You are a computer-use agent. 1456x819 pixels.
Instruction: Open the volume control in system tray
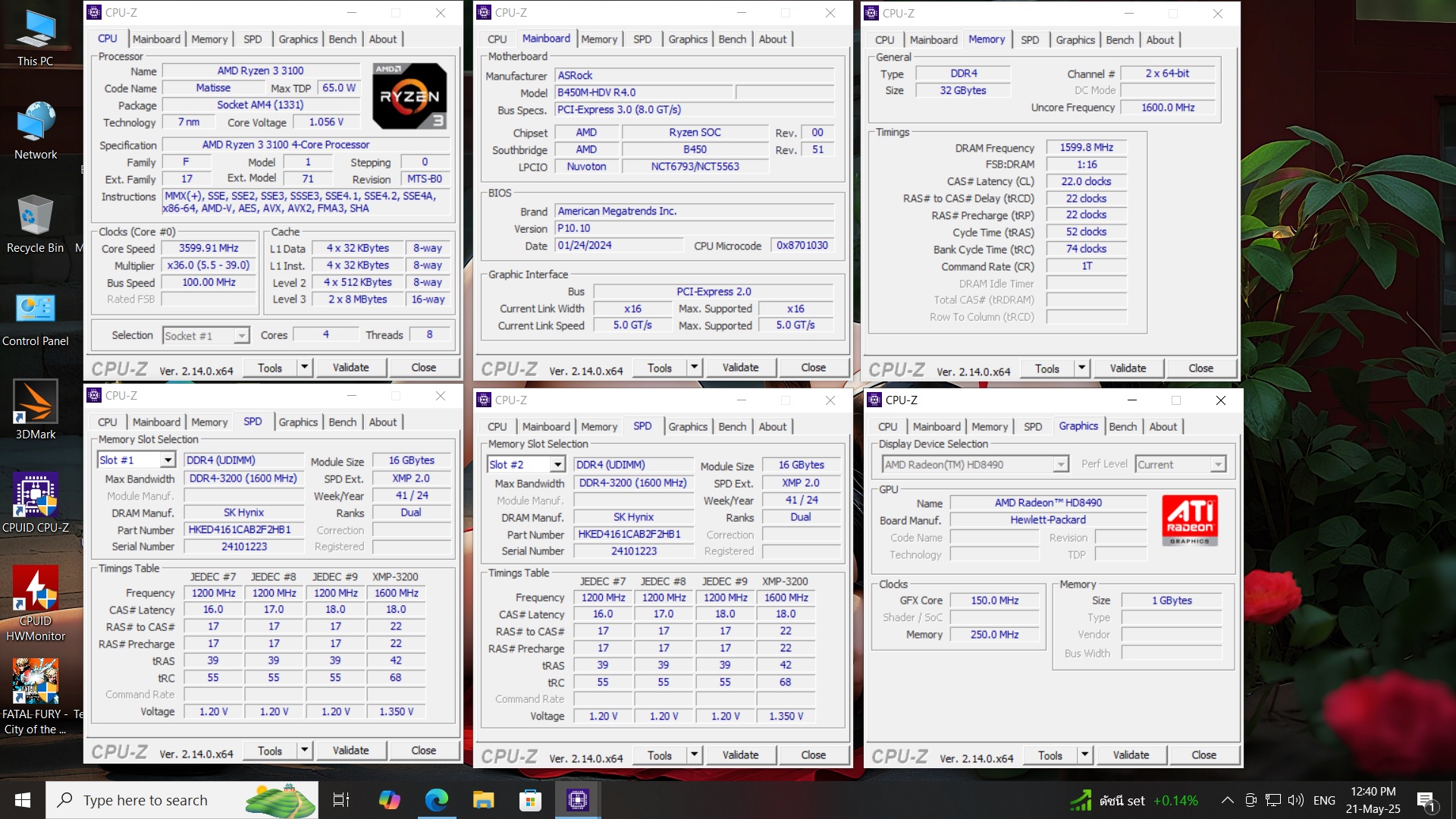1296,800
